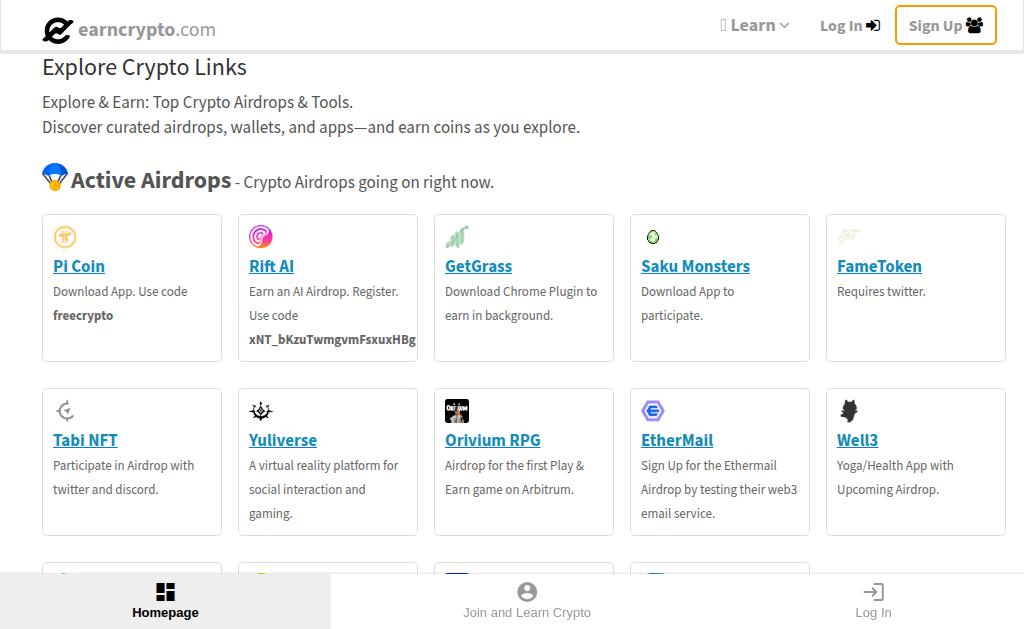The width and height of the screenshot is (1024, 629).
Task: Select the Join and Learn Crypto tab
Action: coord(527,601)
